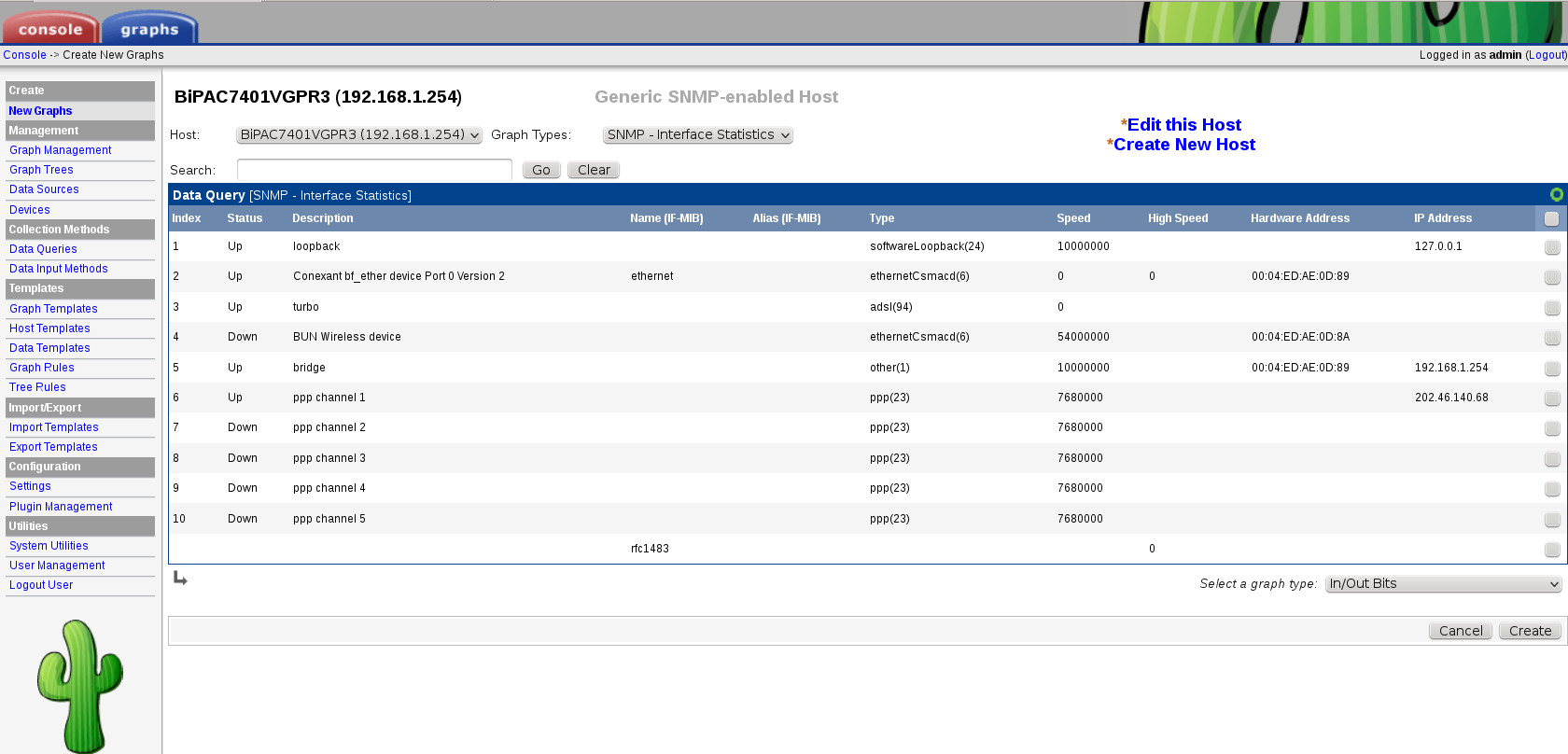Click the 00:04:ED:AE:0D:8A hardware address cell
Viewport: 1568px width, 754px height.
1300,337
